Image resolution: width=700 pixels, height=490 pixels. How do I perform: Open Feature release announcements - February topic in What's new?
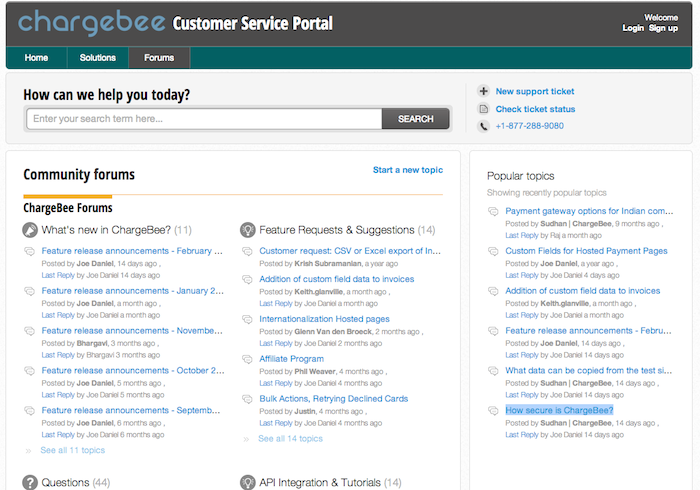click(132, 251)
